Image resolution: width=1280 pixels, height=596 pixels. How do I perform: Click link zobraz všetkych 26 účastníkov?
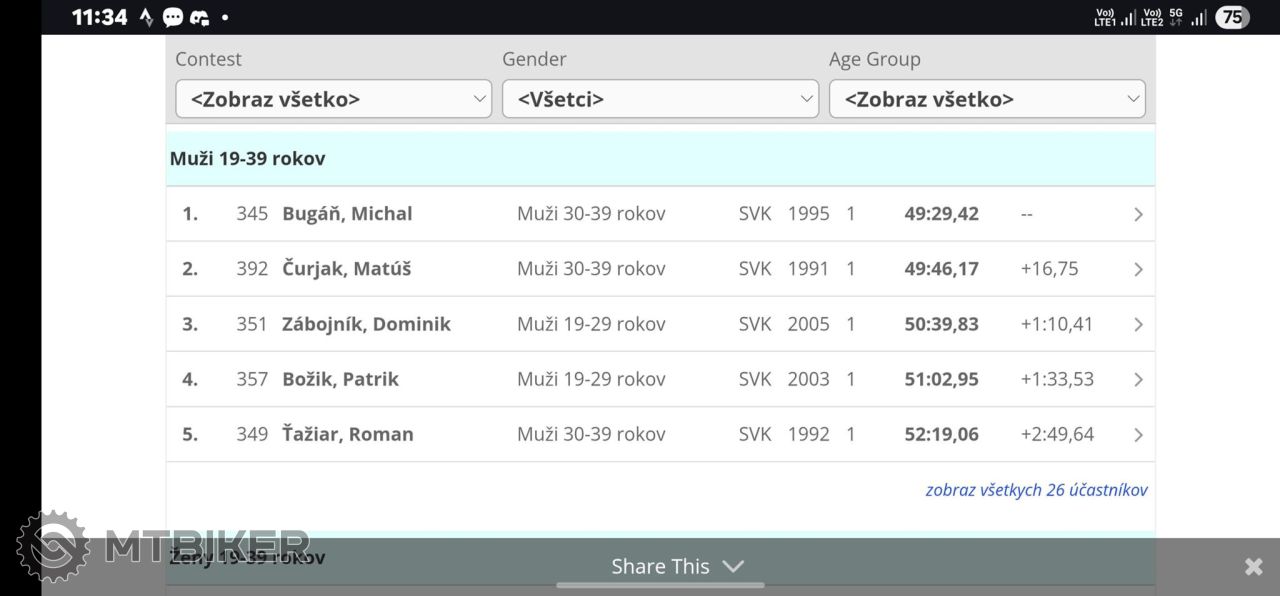(1036, 490)
